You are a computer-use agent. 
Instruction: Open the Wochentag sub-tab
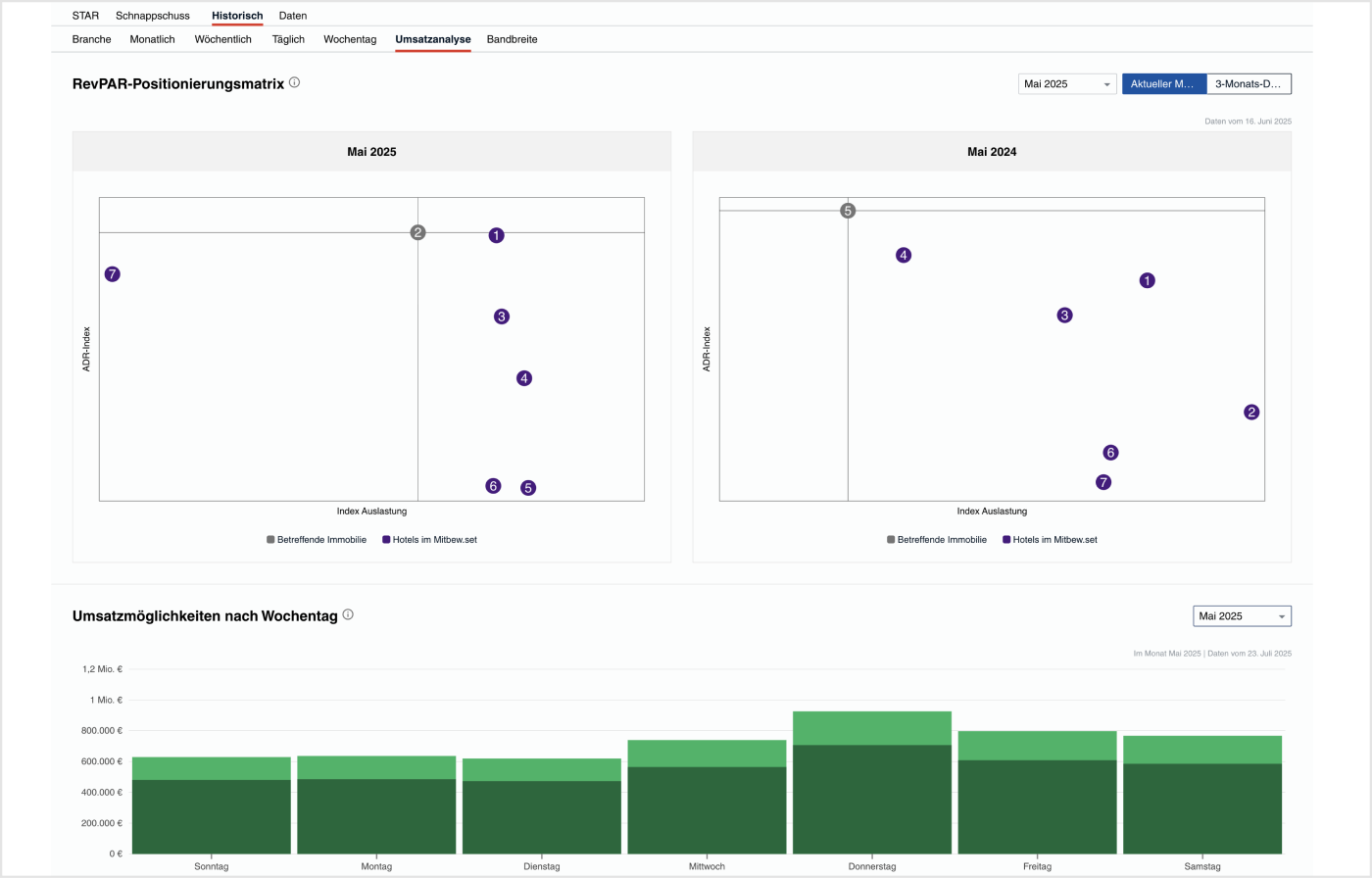click(350, 39)
